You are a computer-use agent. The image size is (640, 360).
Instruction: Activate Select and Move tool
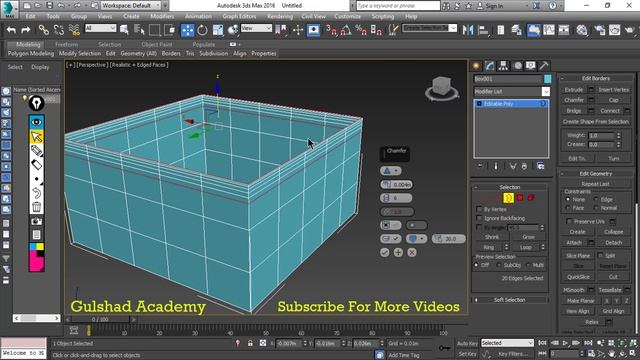point(187,30)
